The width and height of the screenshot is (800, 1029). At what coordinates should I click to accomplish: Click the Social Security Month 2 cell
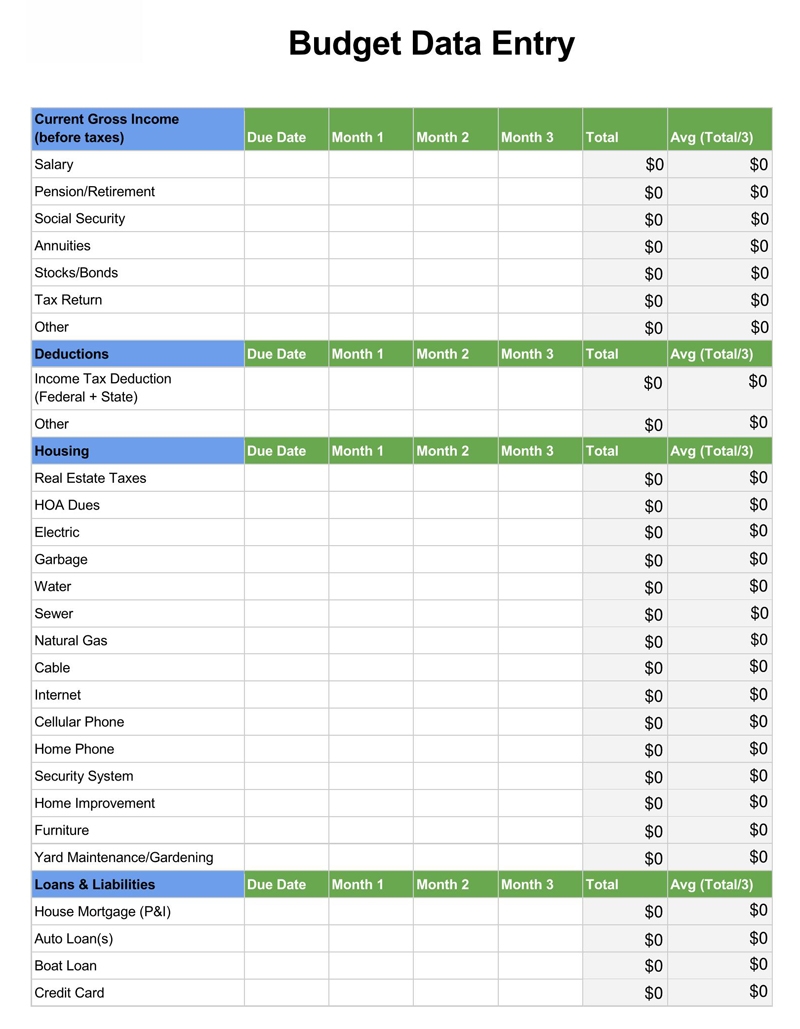(x=455, y=219)
